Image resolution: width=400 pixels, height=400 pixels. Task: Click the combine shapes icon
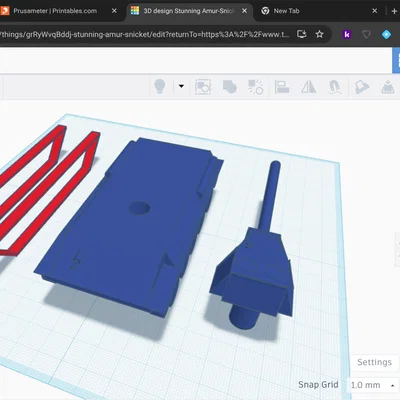pos(229,87)
